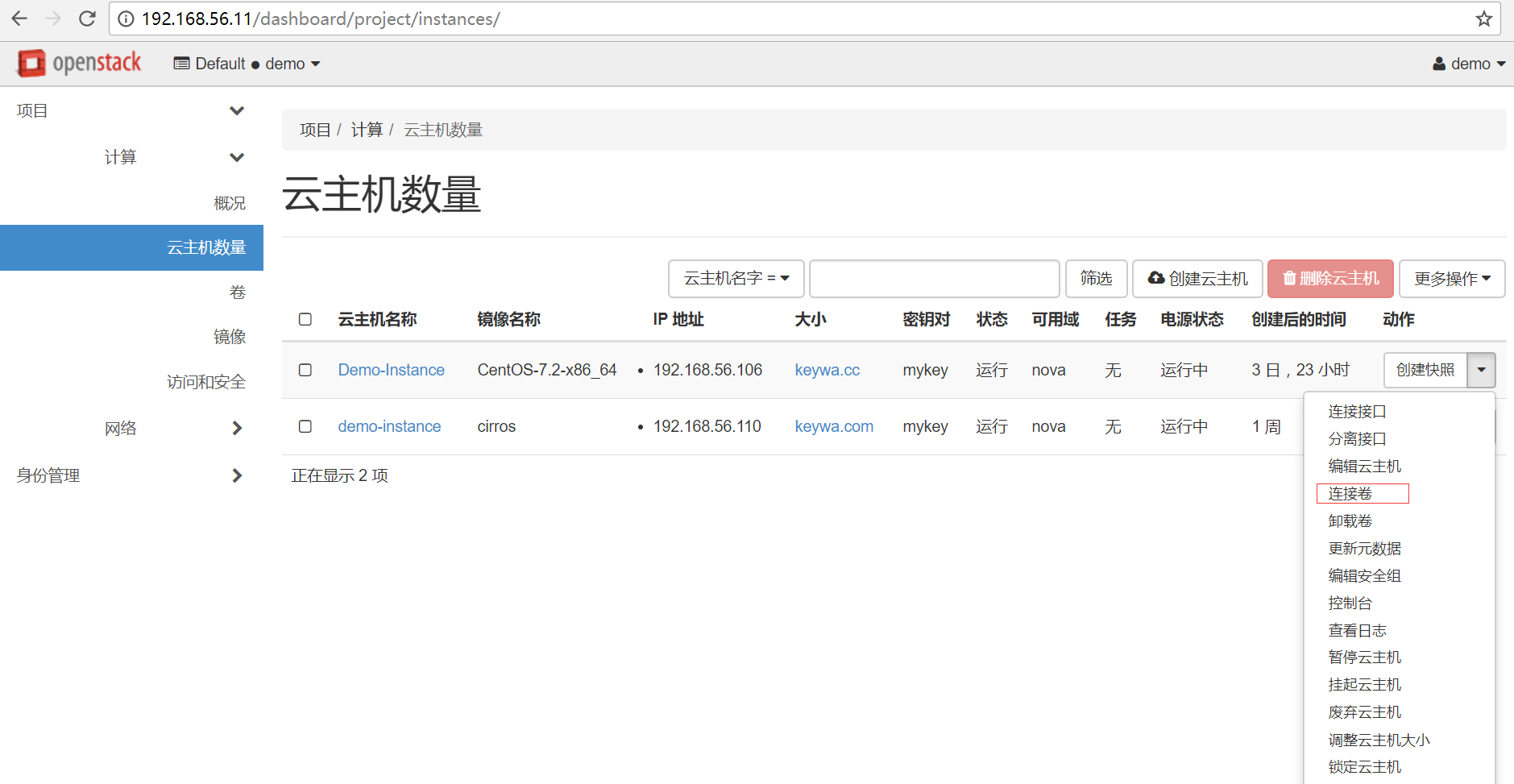The width and height of the screenshot is (1514, 784).
Task: Click the browser back arrow
Action: click(x=19, y=19)
